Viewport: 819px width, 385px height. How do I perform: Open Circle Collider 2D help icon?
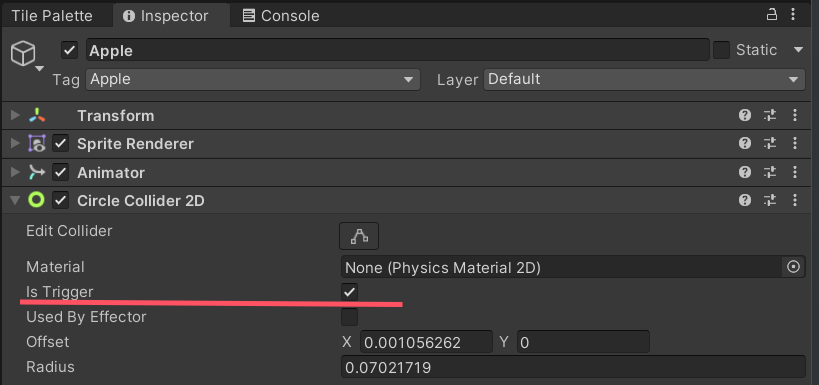click(745, 200)
